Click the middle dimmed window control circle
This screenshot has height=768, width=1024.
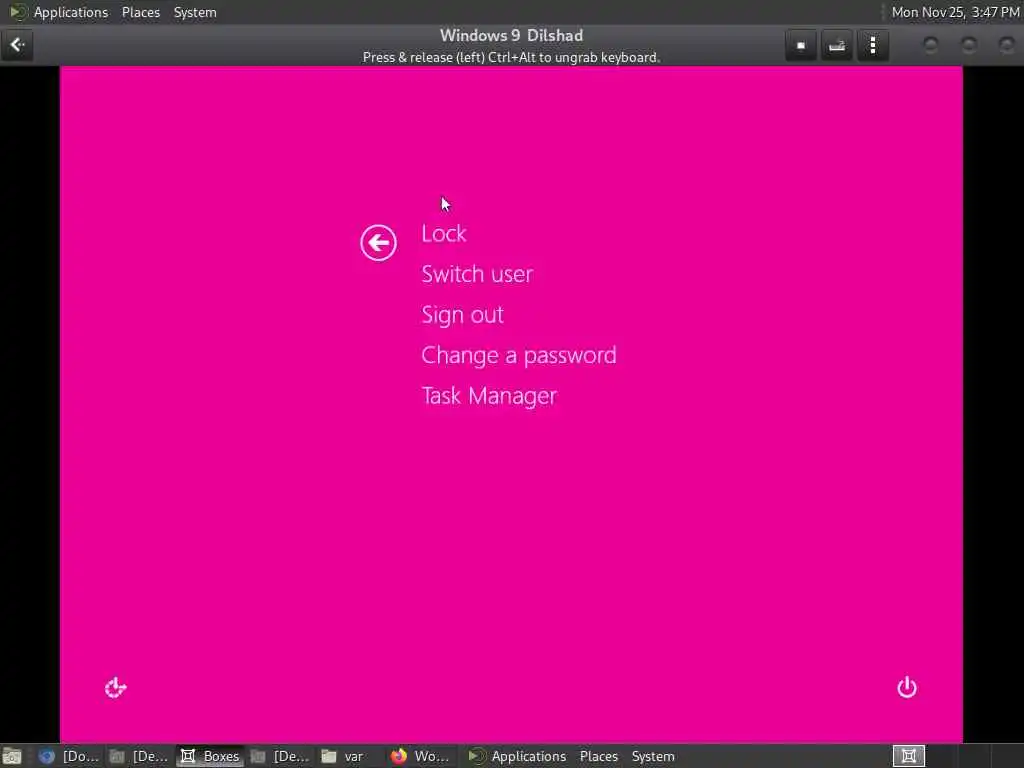[x=968, y=45]
